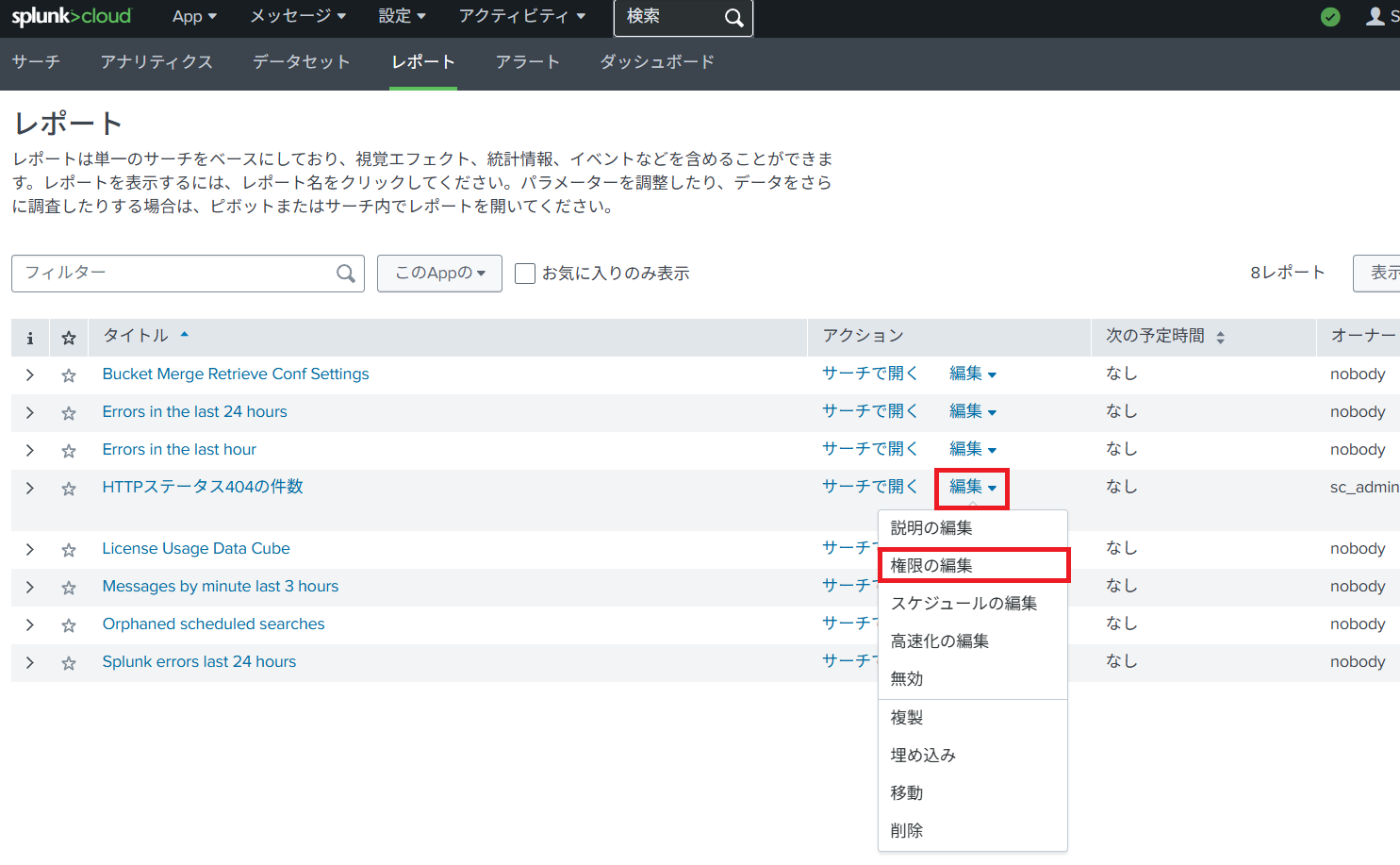Expand the Errors in the last hour row
Screen dimensions: 1400x865
(x=30, y=451)
